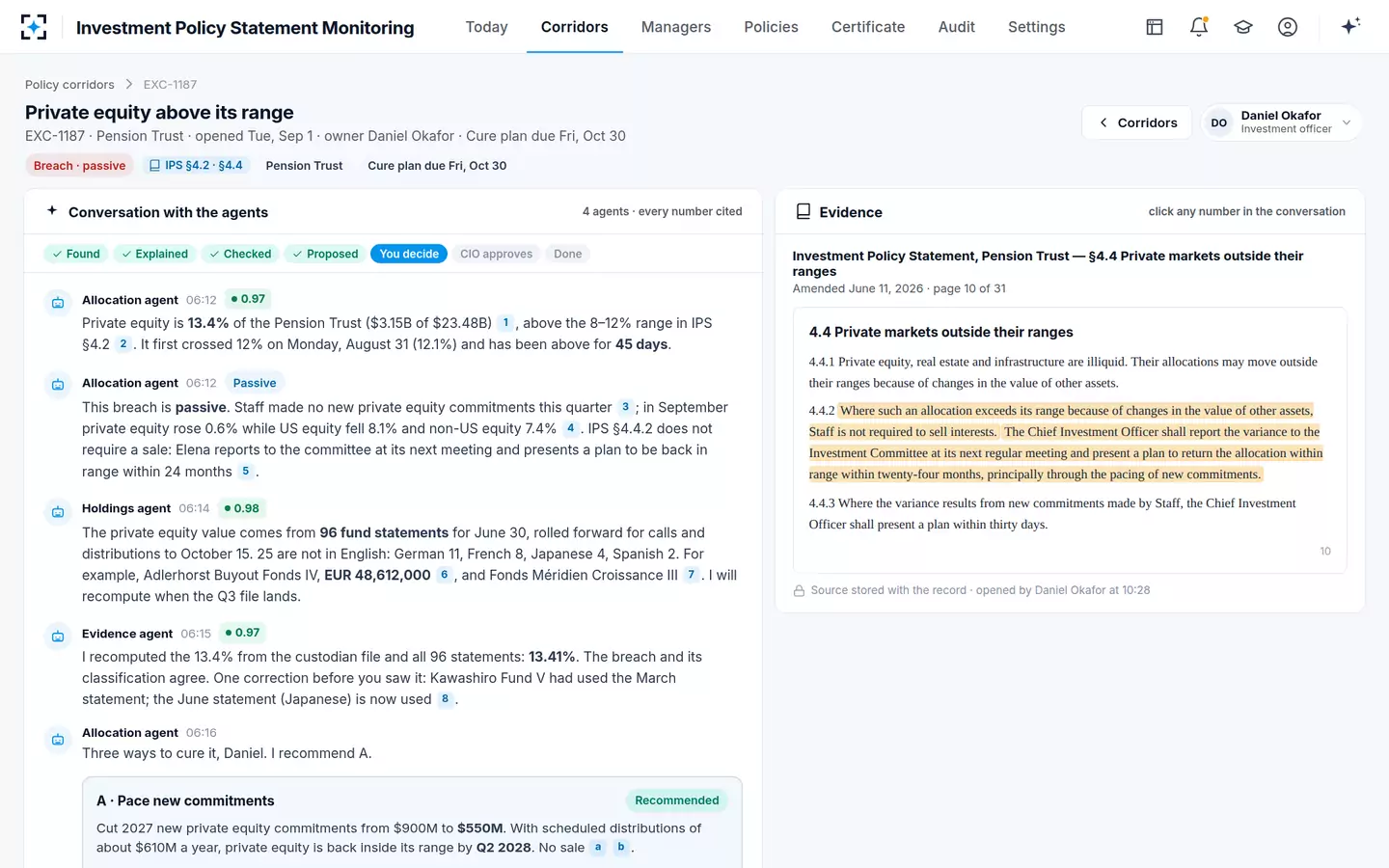Click the Breach · passive status badge
Screen dimensions: 1389x868
point(80,165)
